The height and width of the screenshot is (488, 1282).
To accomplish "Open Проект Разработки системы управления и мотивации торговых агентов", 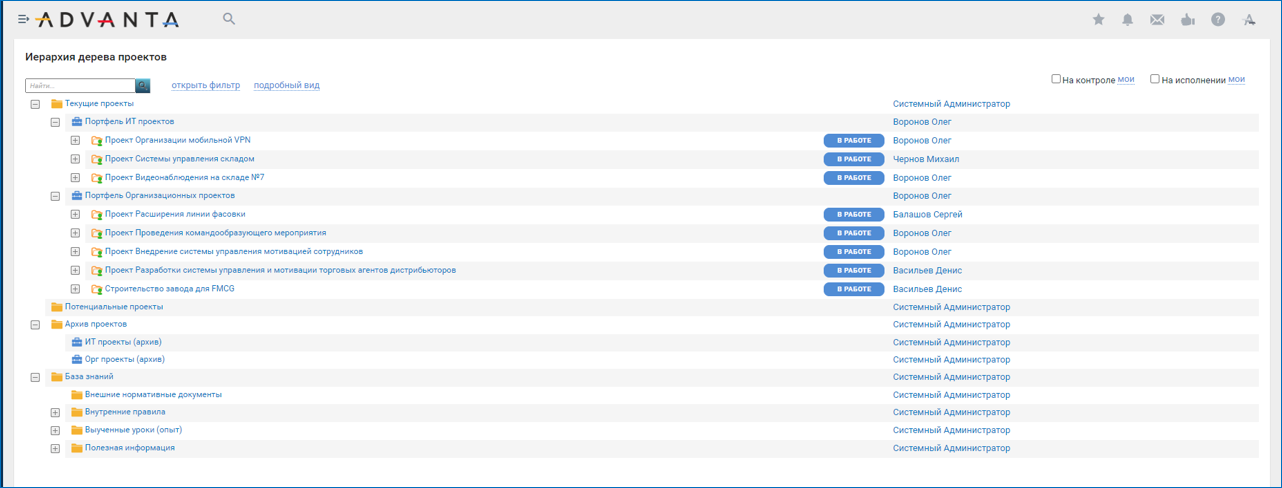I will pos(280,270).
